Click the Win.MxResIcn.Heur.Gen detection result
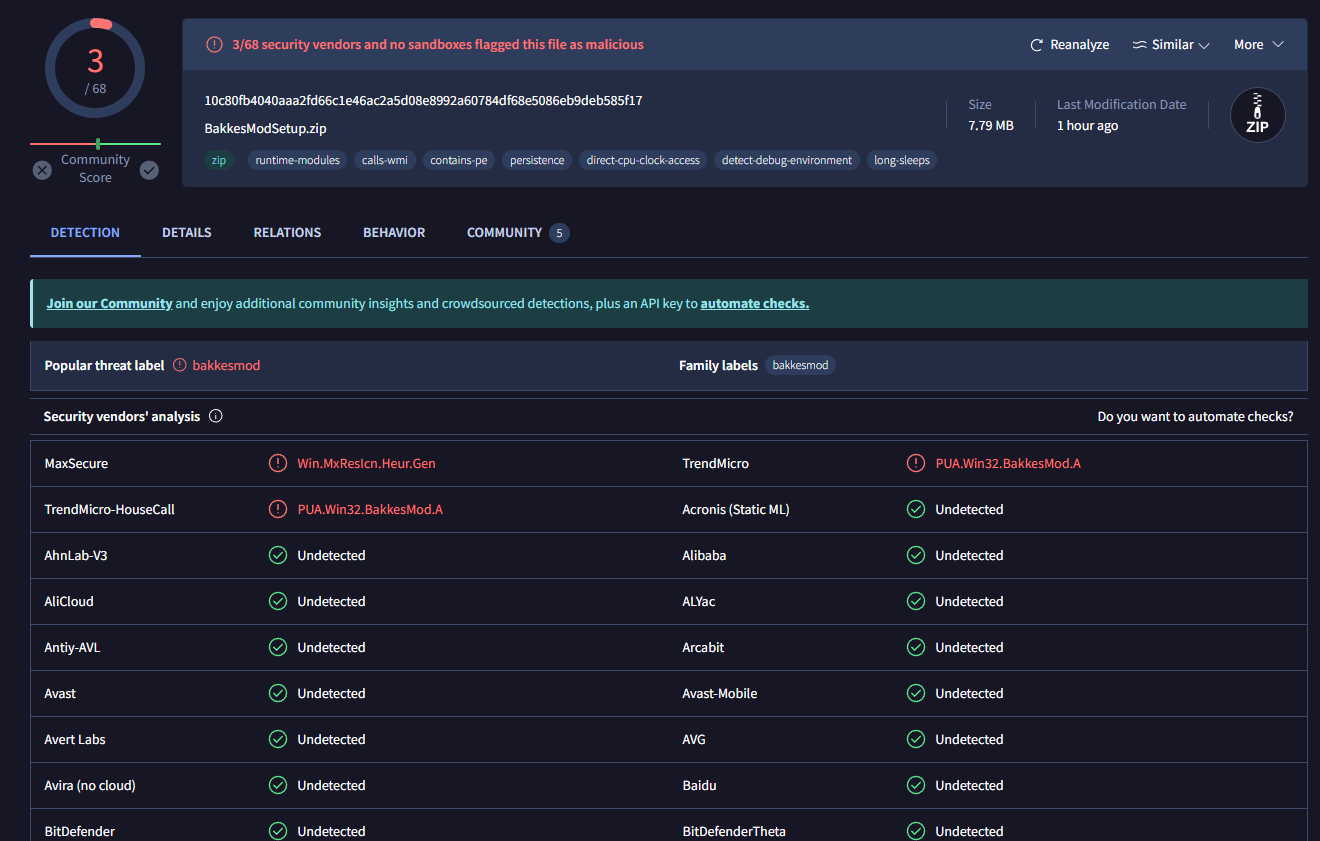The height and width of the screenshot is (841, 1320). [x=366, y=463]
